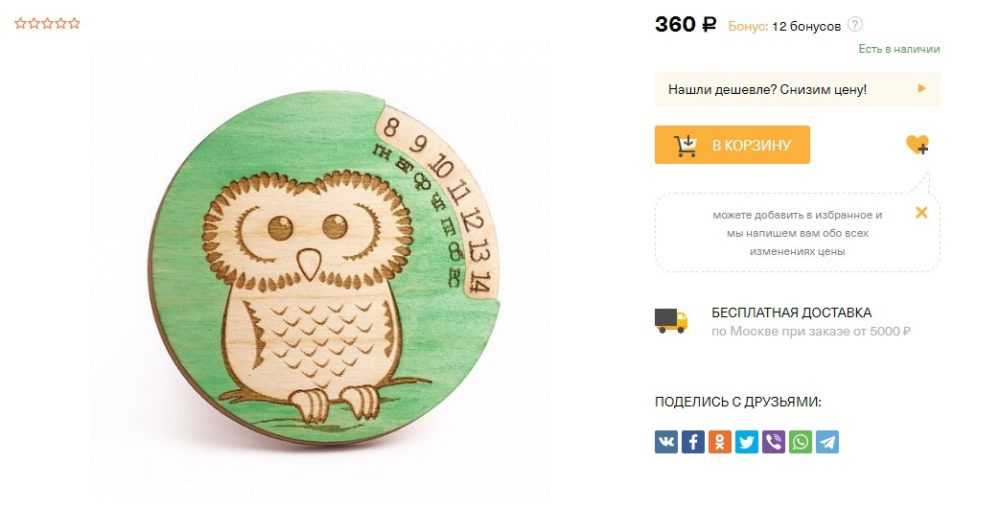The width and height of the screenshot is (1000, 509).
Task: Close the favorites tooltip (X)
Action: (921, 213)
